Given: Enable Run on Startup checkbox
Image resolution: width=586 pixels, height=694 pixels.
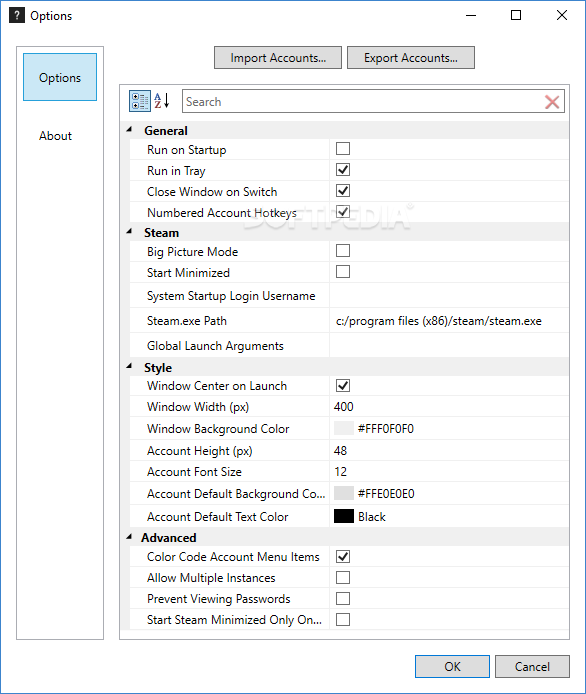Looking at the screenshot, I should coord(343,148).
